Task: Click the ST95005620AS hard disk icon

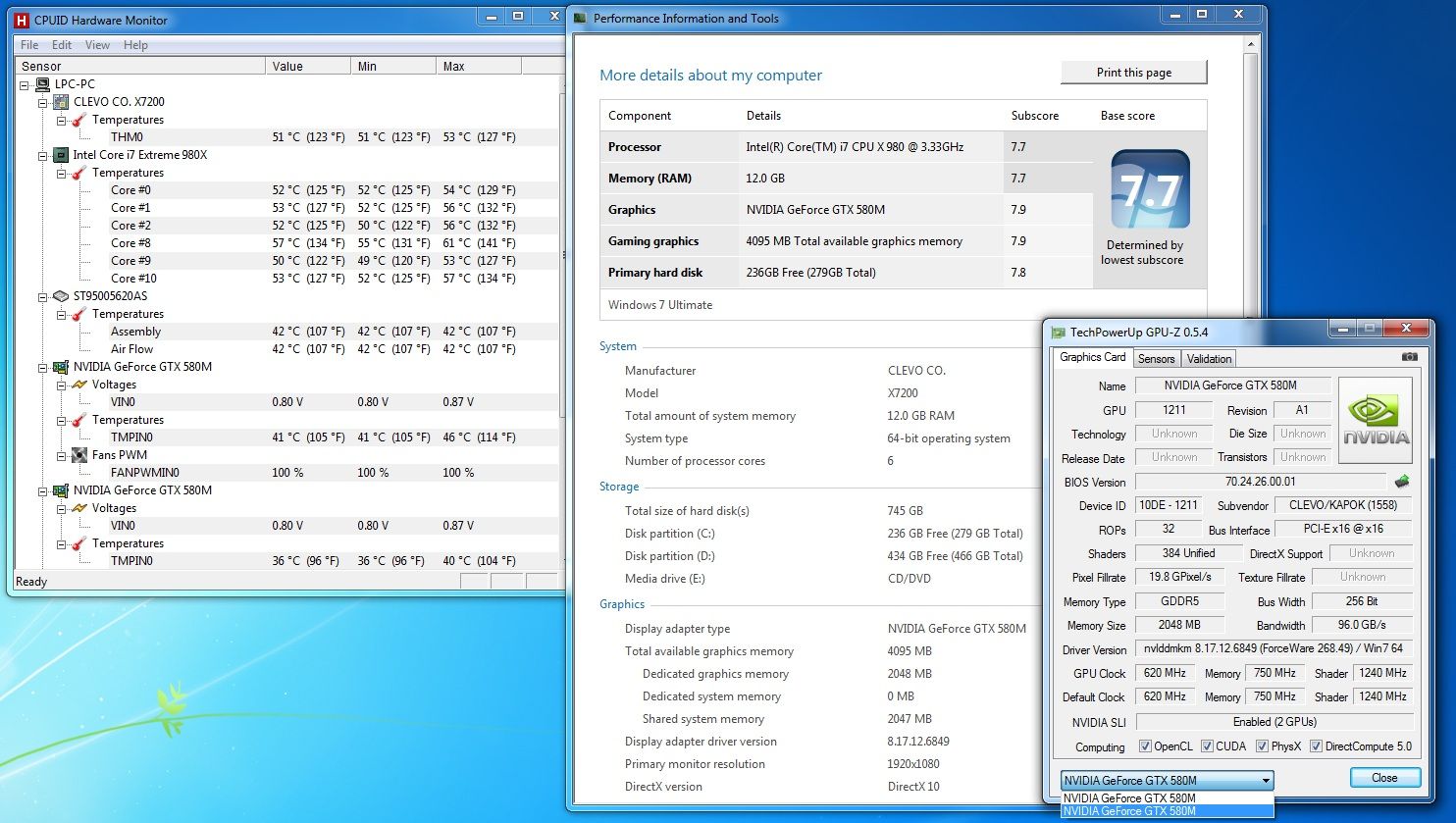Action: pyautogui.click(x=61, y=296)
